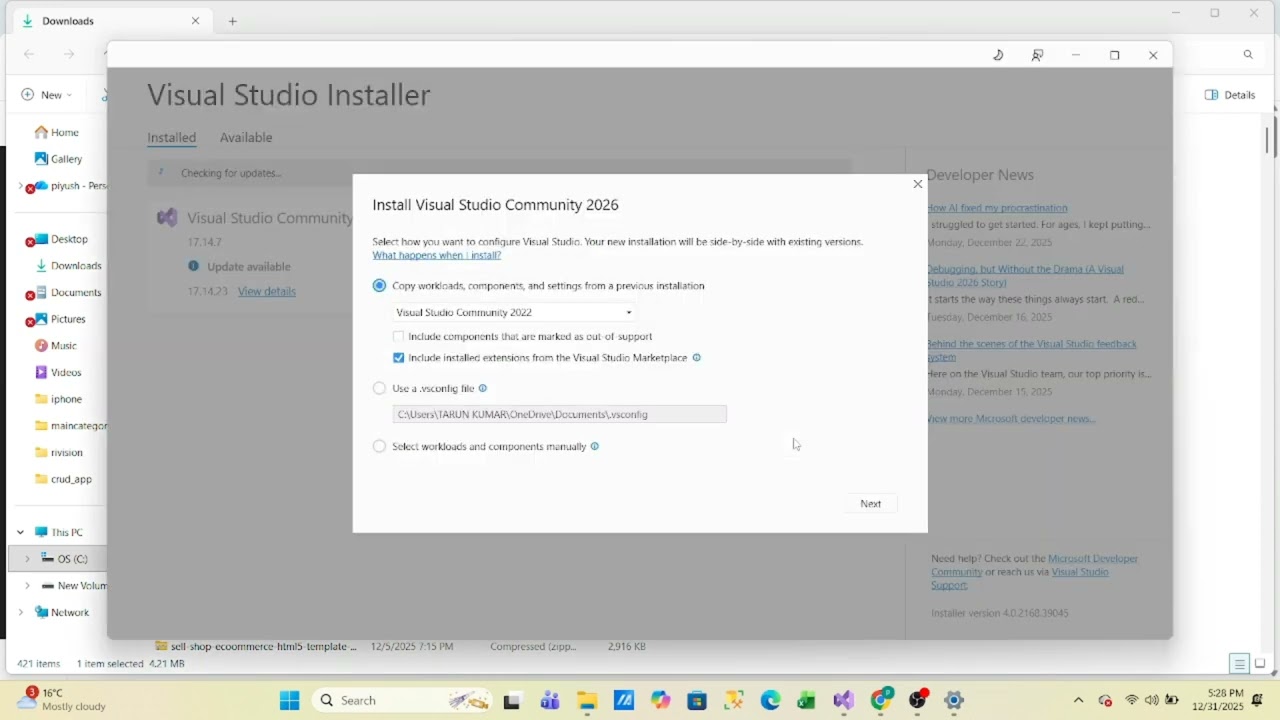Open Microsoft Edge from the taskbar
Screen dimensions: 1280x720
(x=770, y=701)
